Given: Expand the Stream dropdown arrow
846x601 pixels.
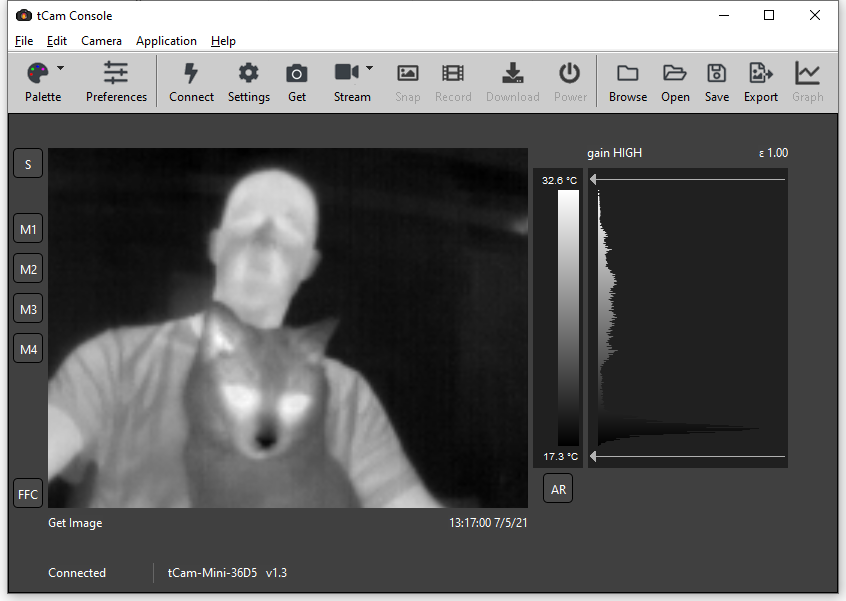Looking at the screenshot, I should (370, 69).
